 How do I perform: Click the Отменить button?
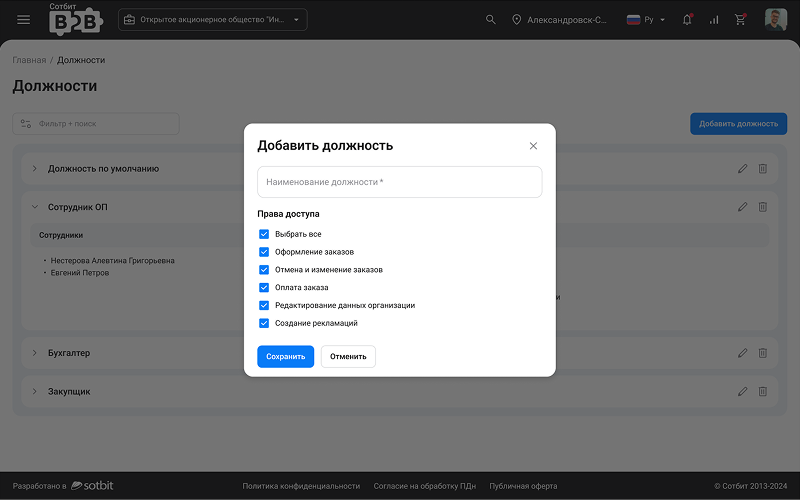pos(348,357)
